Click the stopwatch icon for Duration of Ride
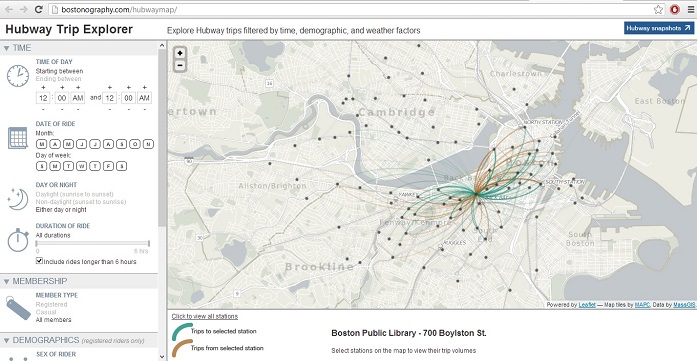Viewport: 697px width, 361px height. [x=19, y=241]
